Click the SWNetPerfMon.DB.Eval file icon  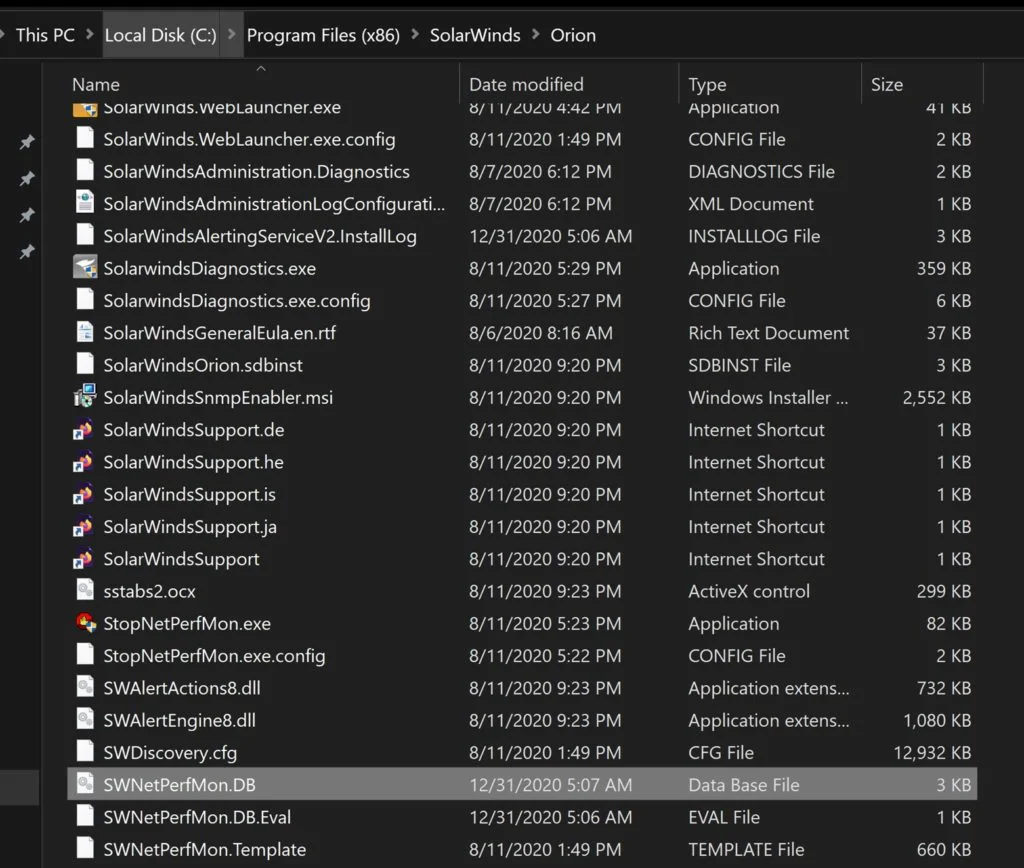point(85,816)
